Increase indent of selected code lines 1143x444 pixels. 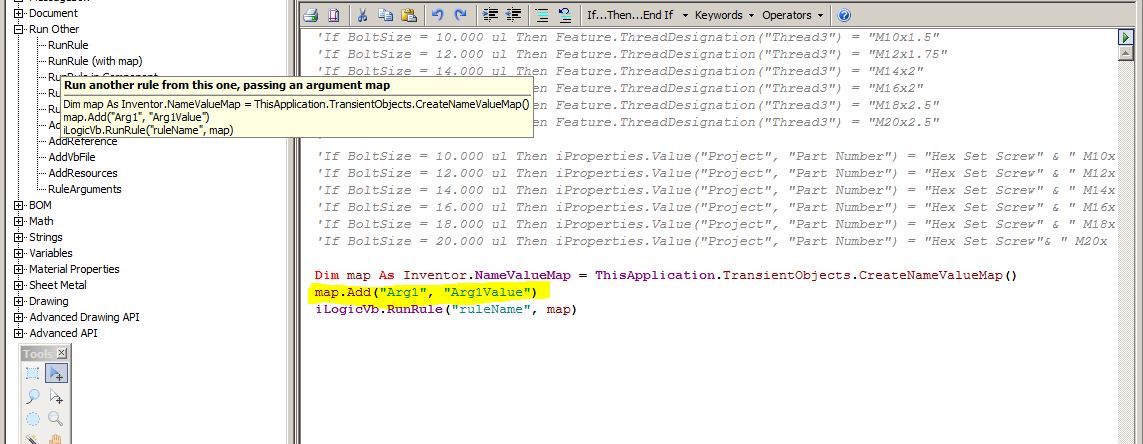[x=491, y=15]
